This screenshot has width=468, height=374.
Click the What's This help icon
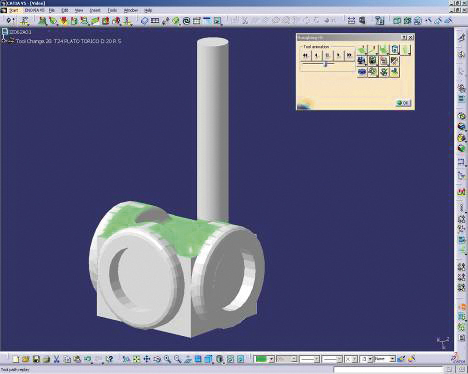click(x=110, y=359)
